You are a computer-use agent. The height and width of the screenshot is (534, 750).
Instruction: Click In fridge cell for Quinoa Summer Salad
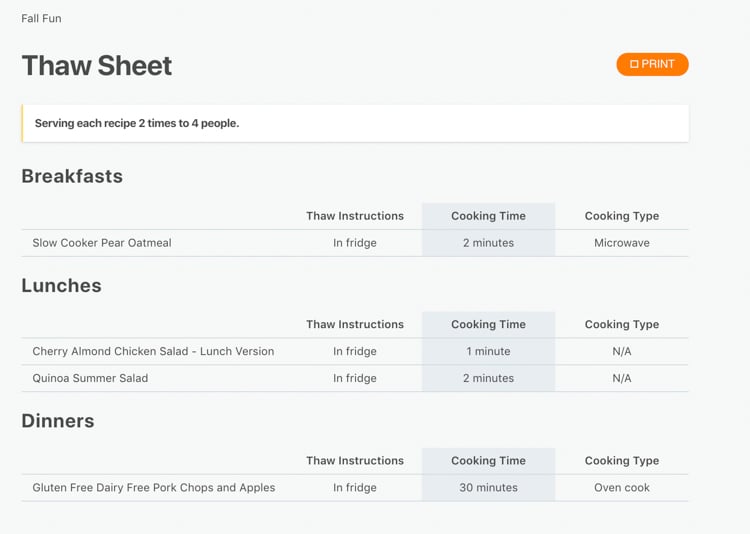[x=355, y=378]
